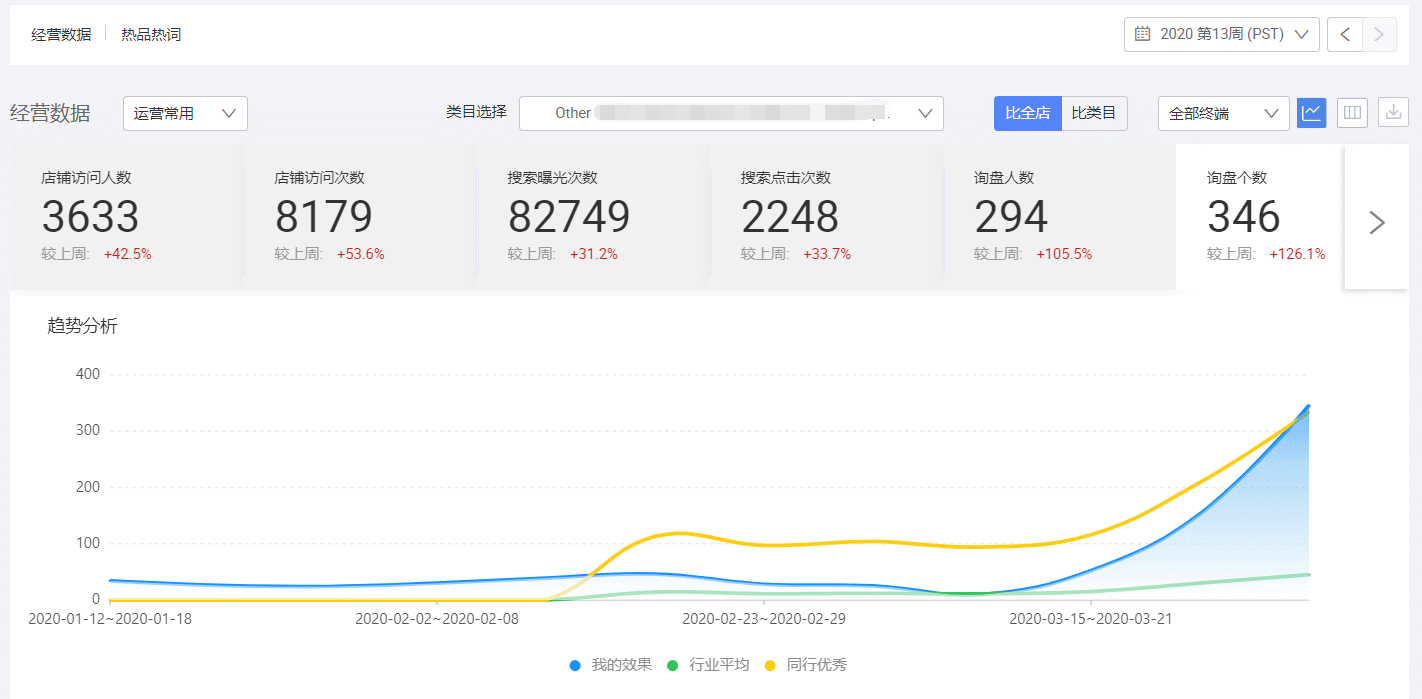Switch to table view icon
1422x699 pixels.
(1352, 113)
